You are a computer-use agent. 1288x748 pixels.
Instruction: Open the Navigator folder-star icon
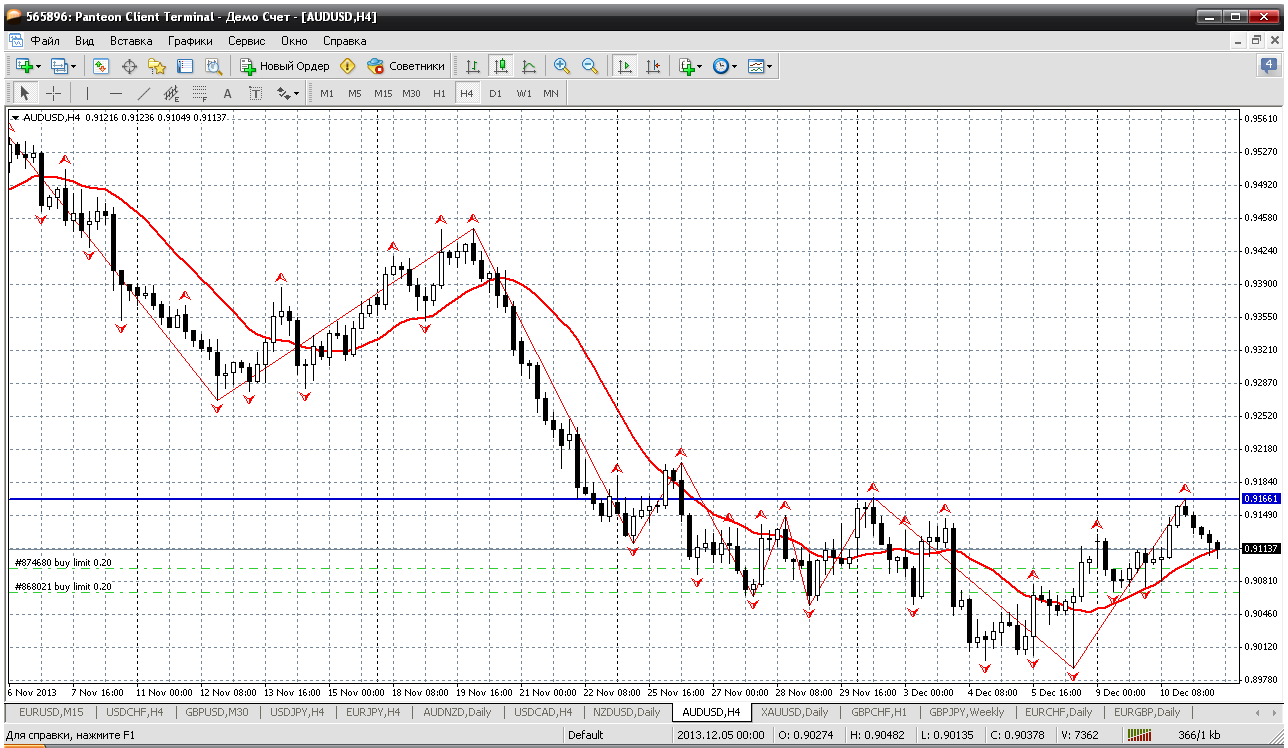157,66
